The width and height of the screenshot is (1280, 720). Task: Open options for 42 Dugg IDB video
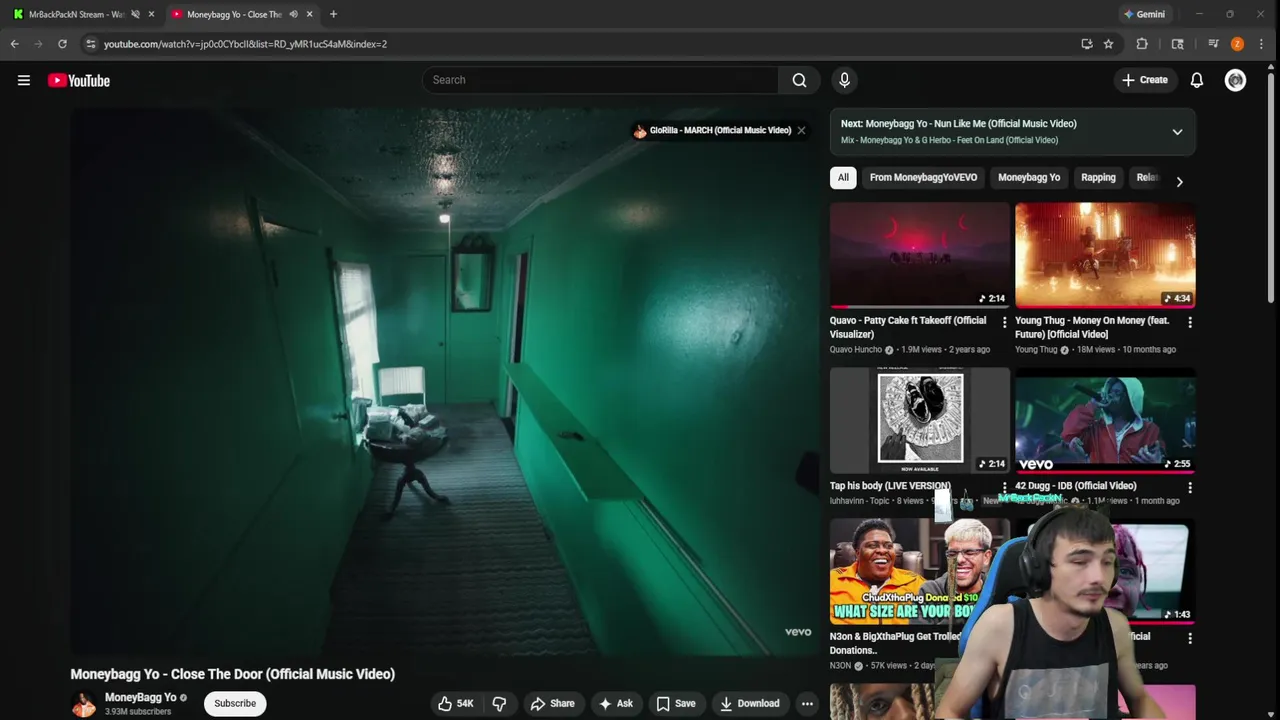click(1190, 487)
